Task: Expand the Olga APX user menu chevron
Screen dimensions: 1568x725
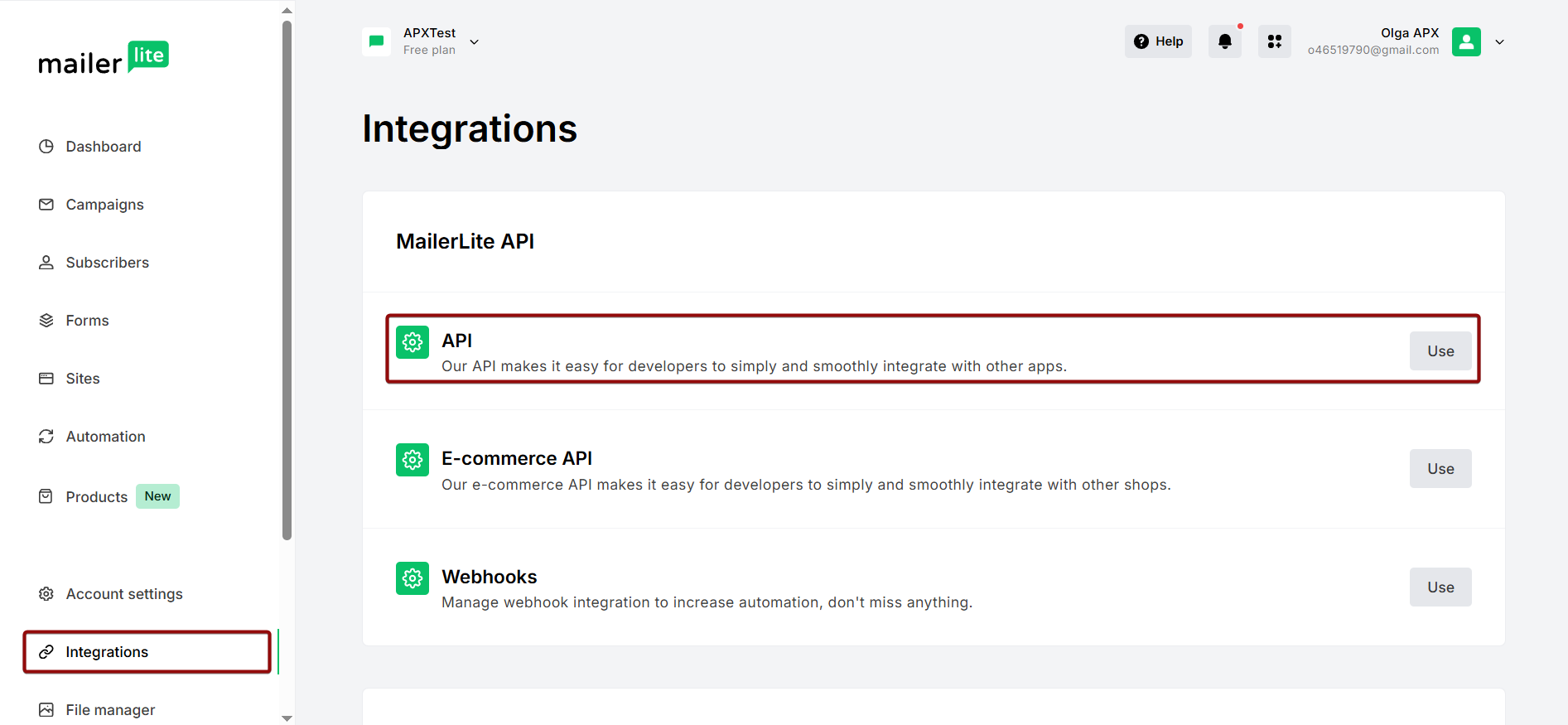Action: [x=1499, y=42]
